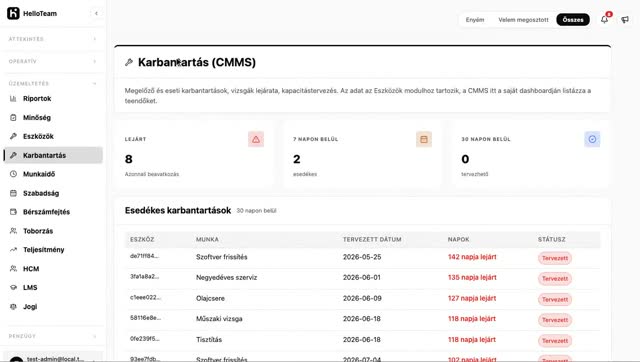Click the blue clock icon on 30 napon belül card

(x=592, y=139)
